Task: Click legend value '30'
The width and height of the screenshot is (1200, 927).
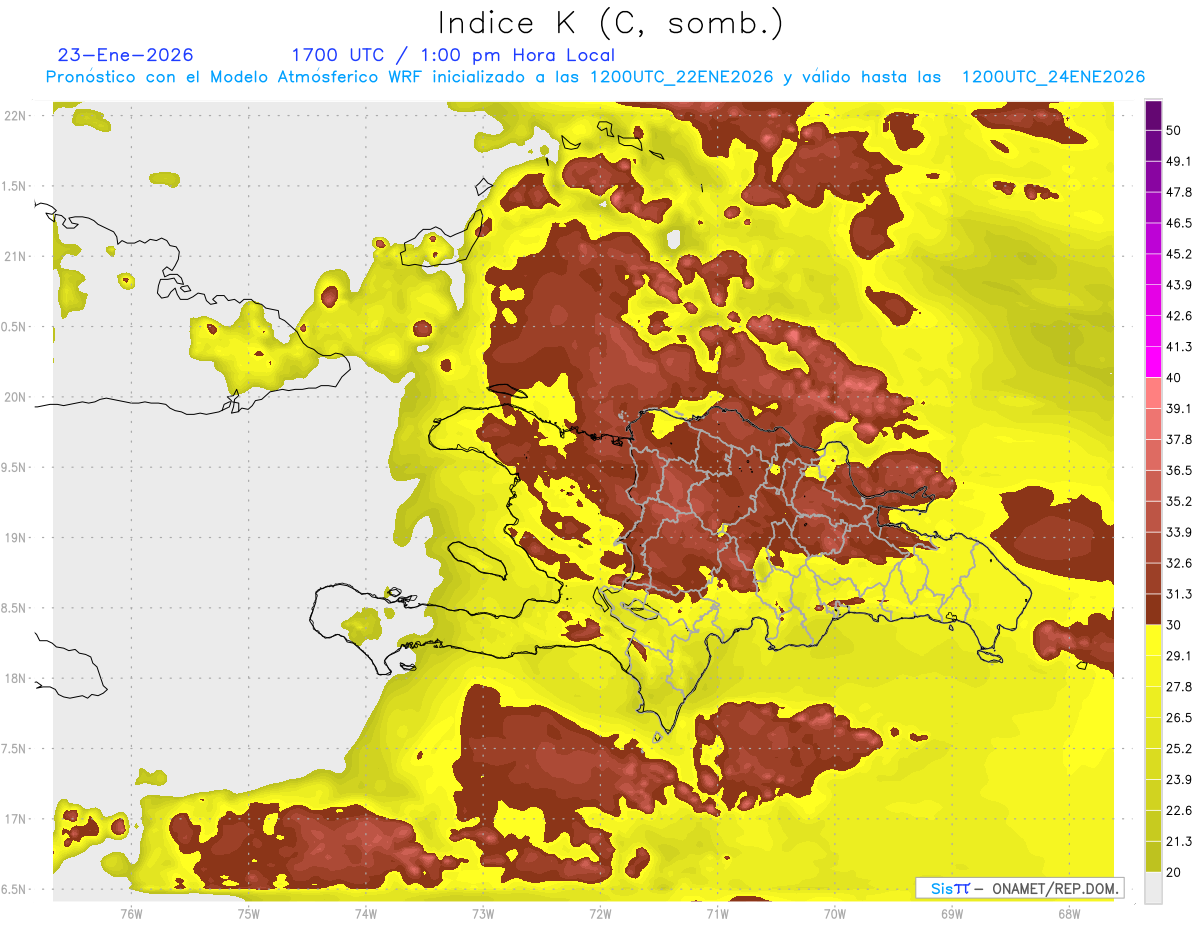Action: click(x=1174, y=625)
